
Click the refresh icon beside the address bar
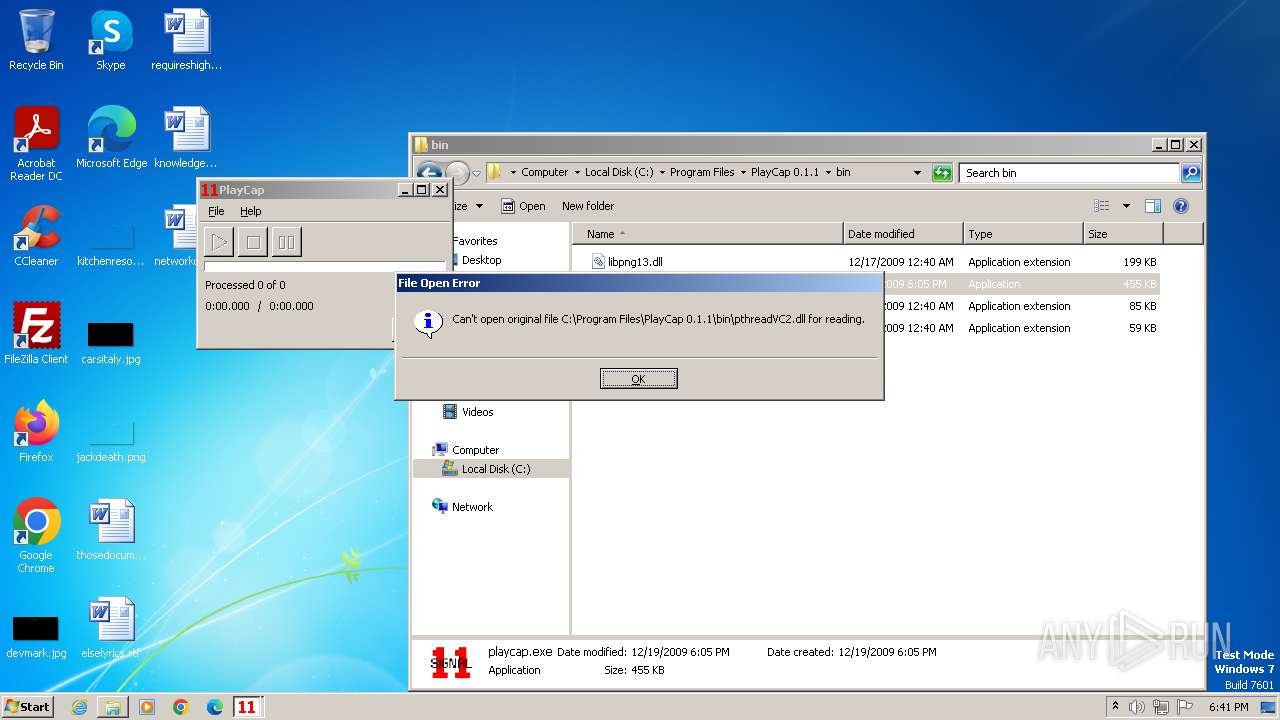pyautogui.click(x=941, y=173)
